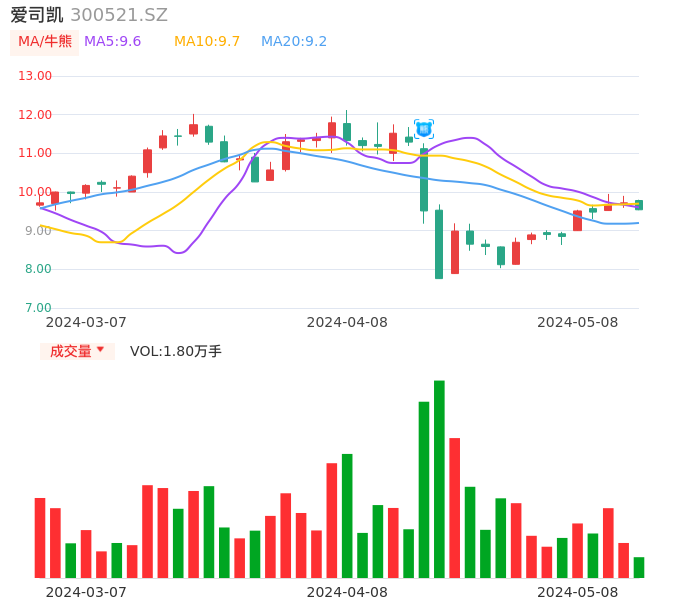Click the rightmost candlestick on the price chart
Viewport: 686px width, 606px height.
[639, 205]
